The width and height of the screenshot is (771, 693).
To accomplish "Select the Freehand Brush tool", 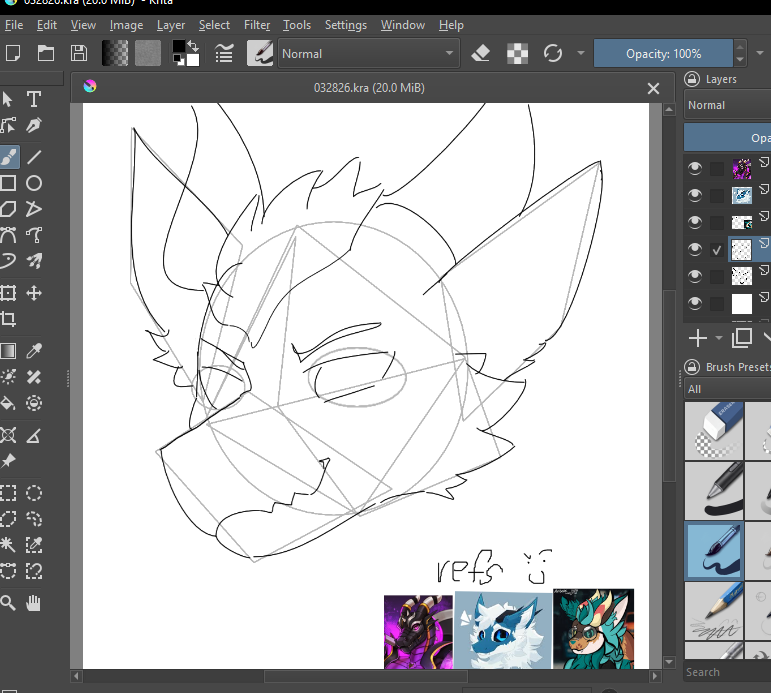I will [x=8, y=157].
